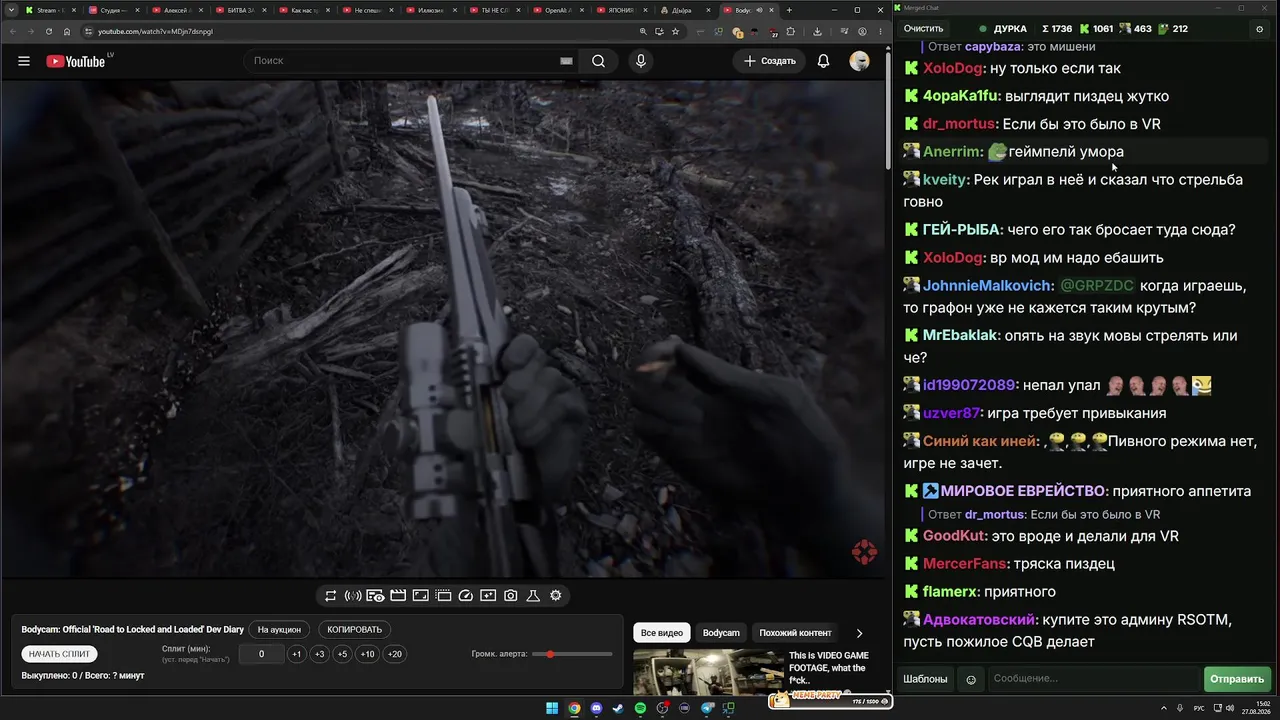Switch to the Stream browser tab

50,10
